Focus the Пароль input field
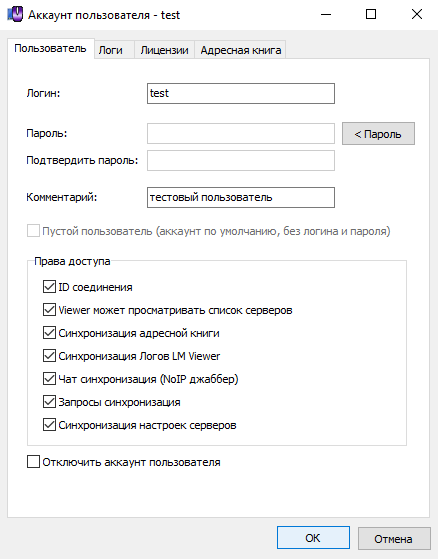Image resolution: width=438 pixels, height=559 pixels. click(x=241, y=133)
